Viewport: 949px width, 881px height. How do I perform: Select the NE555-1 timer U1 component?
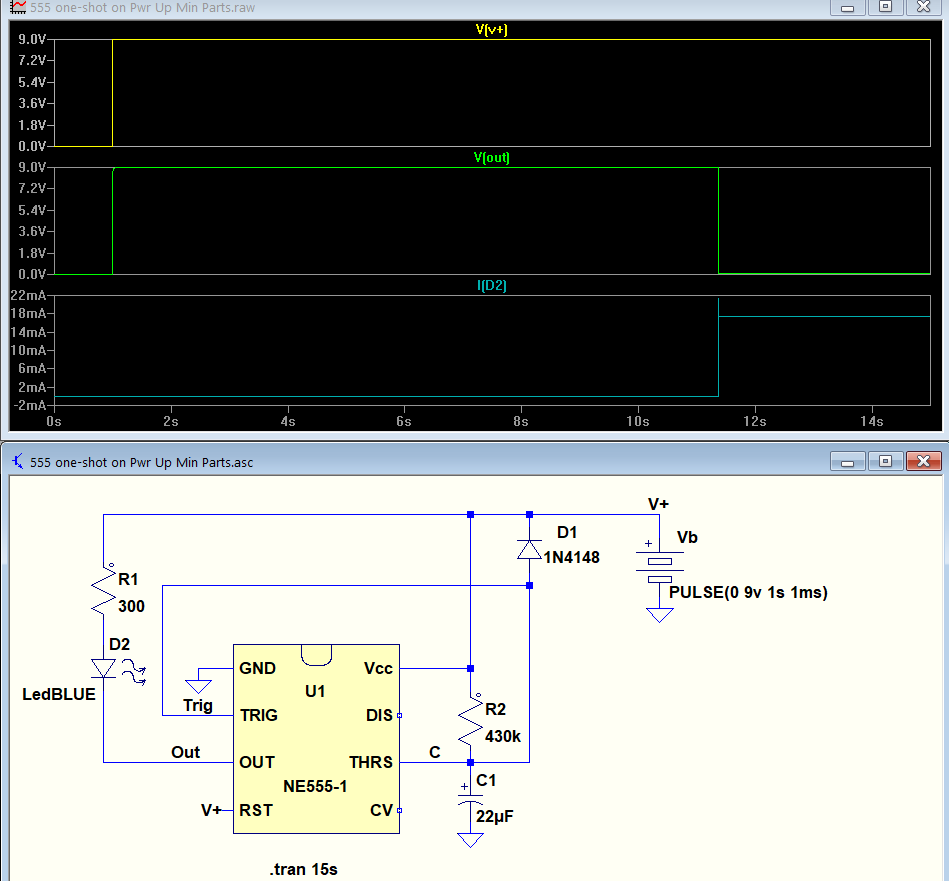[x=316, y=739]
